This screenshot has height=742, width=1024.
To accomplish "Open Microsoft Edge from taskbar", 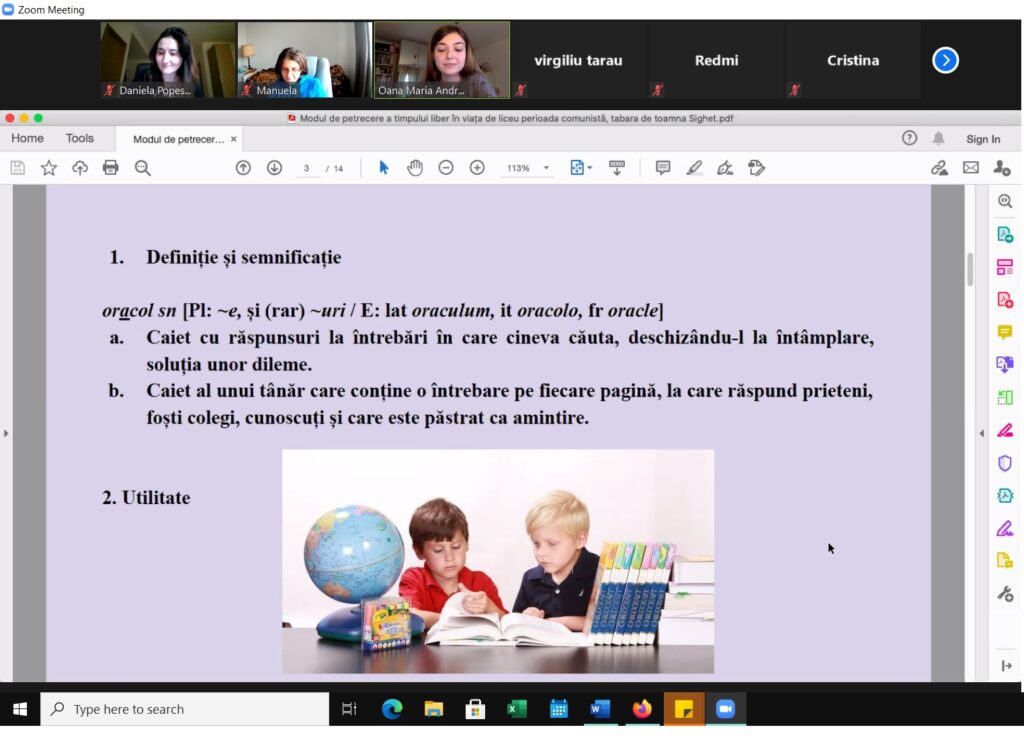I will point(392,709).
